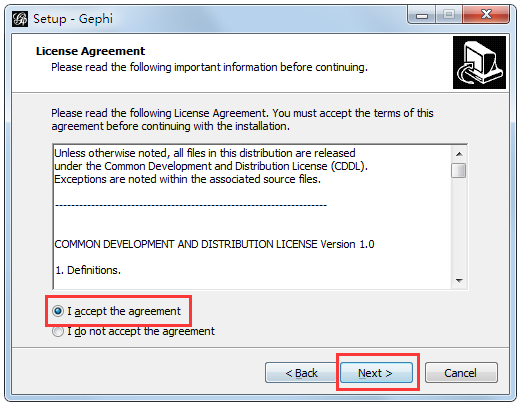
Task: Click the license text scroll down arrow
Action: tap(459, 281)
